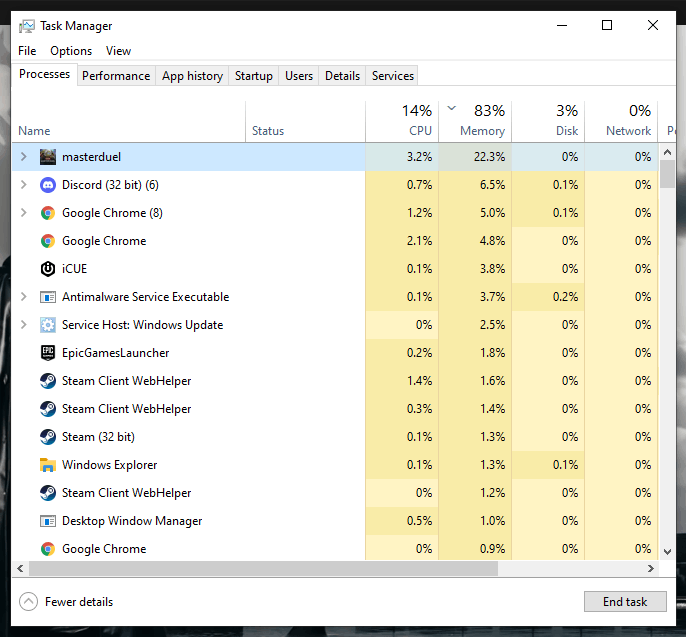Click the Service Host: Windows Update icon
This screenshot has width=686, height=637.
point(48,325)
